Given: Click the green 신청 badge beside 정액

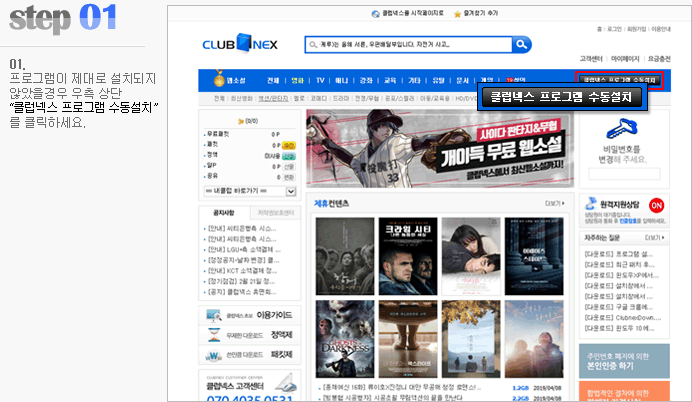Looking at the screenshot, I should pos(289,156).
